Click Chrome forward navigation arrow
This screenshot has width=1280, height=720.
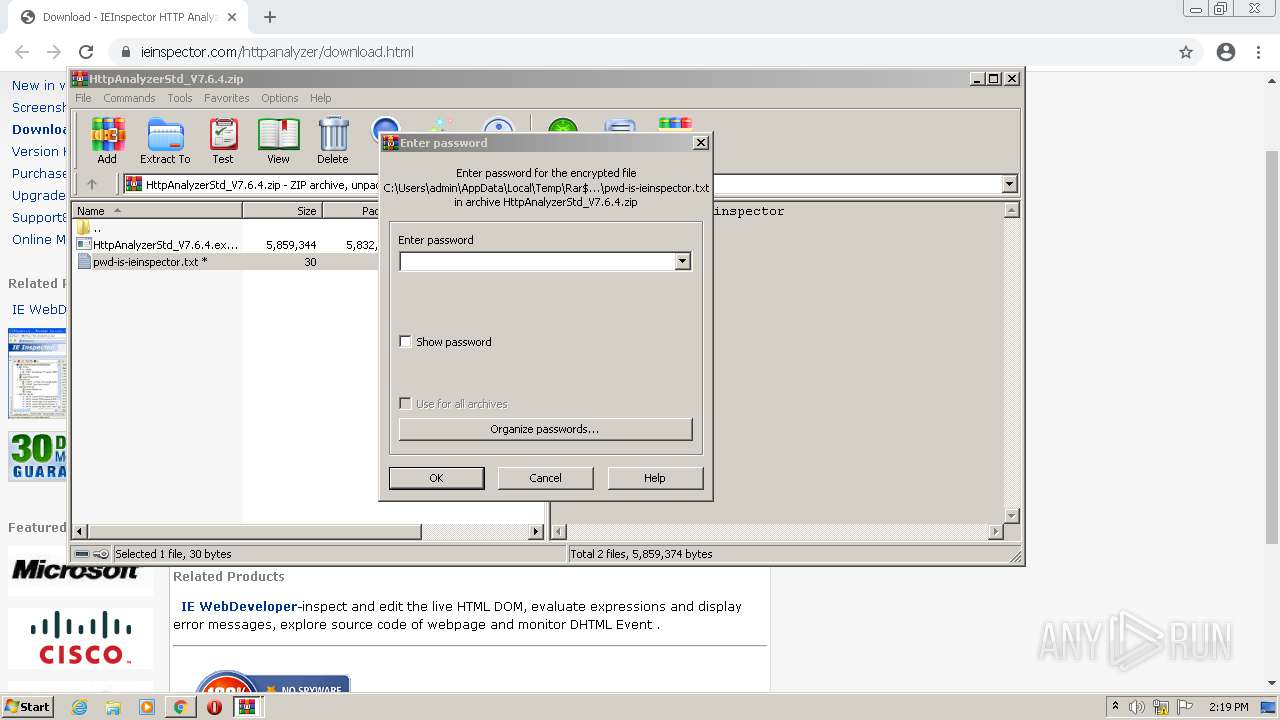54,52
